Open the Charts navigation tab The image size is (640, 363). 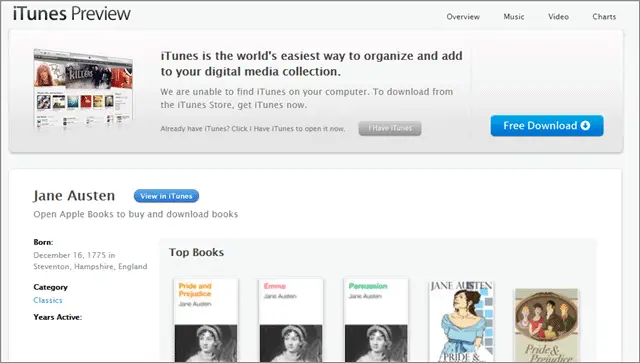pyautogui.click(x=604, y=17)
